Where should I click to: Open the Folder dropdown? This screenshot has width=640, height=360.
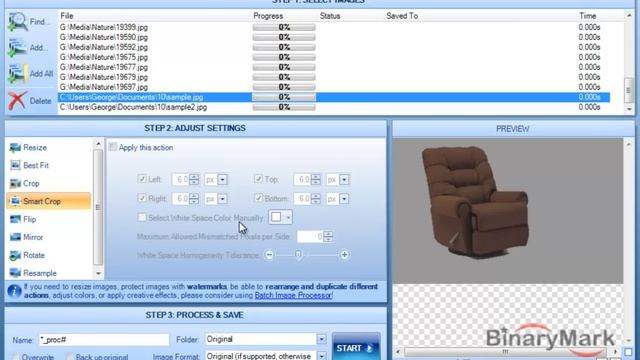click(322, 339)
